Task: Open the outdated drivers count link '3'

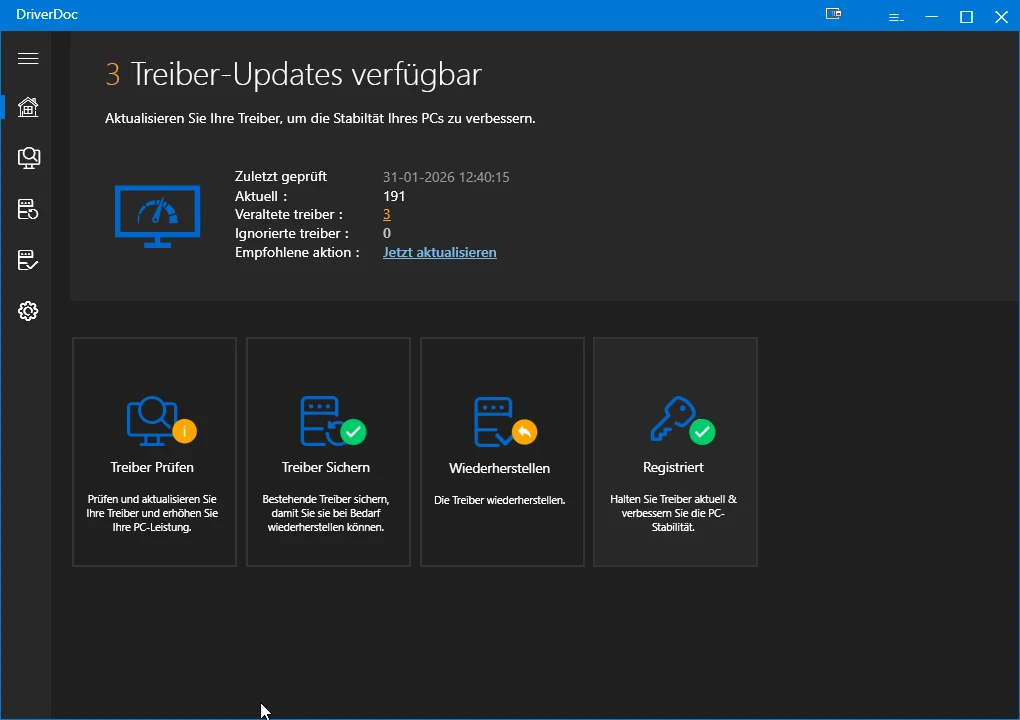Action: click(x=387, y=215)
